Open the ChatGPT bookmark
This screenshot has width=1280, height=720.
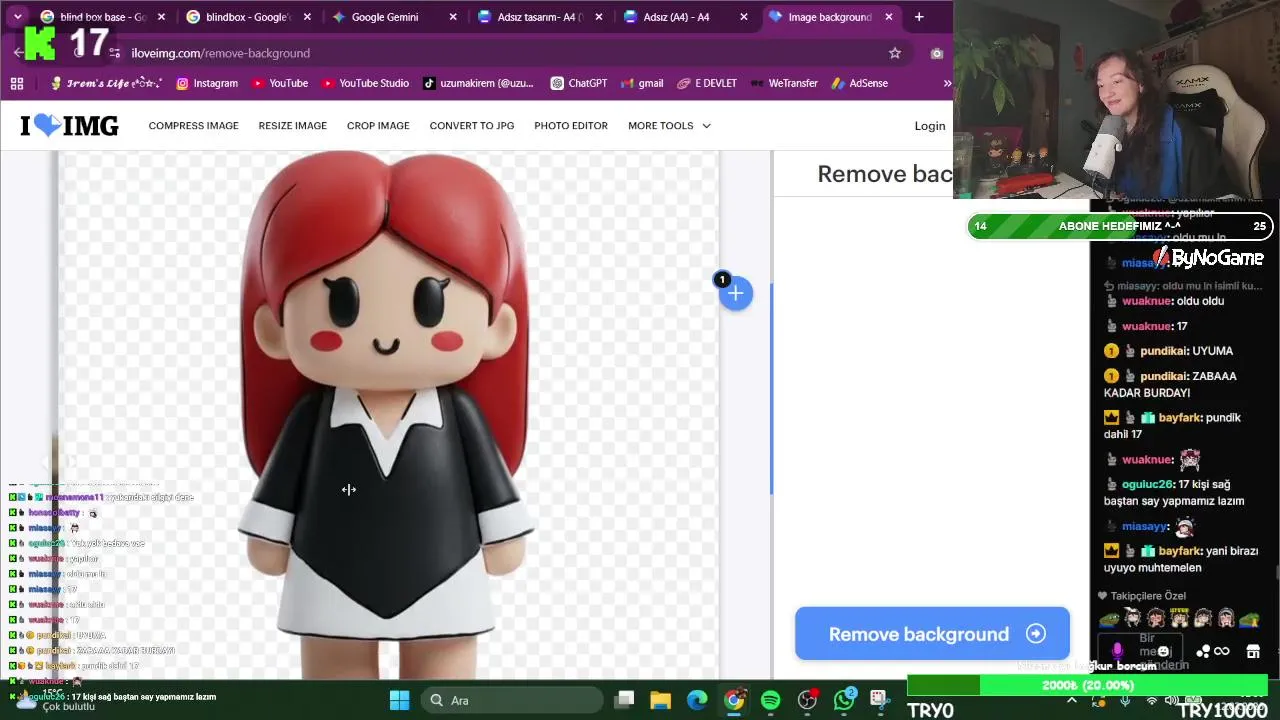click(578, 83)
